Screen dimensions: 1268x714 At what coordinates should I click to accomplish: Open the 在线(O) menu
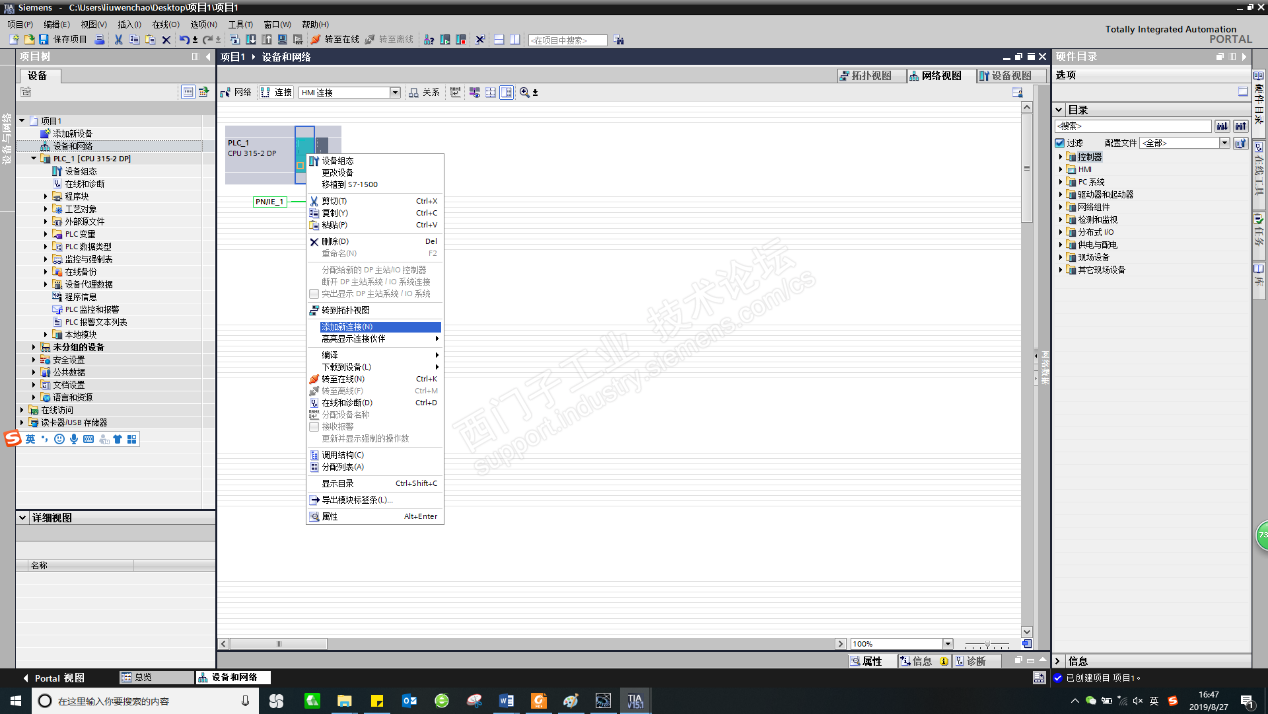[166, 24]
